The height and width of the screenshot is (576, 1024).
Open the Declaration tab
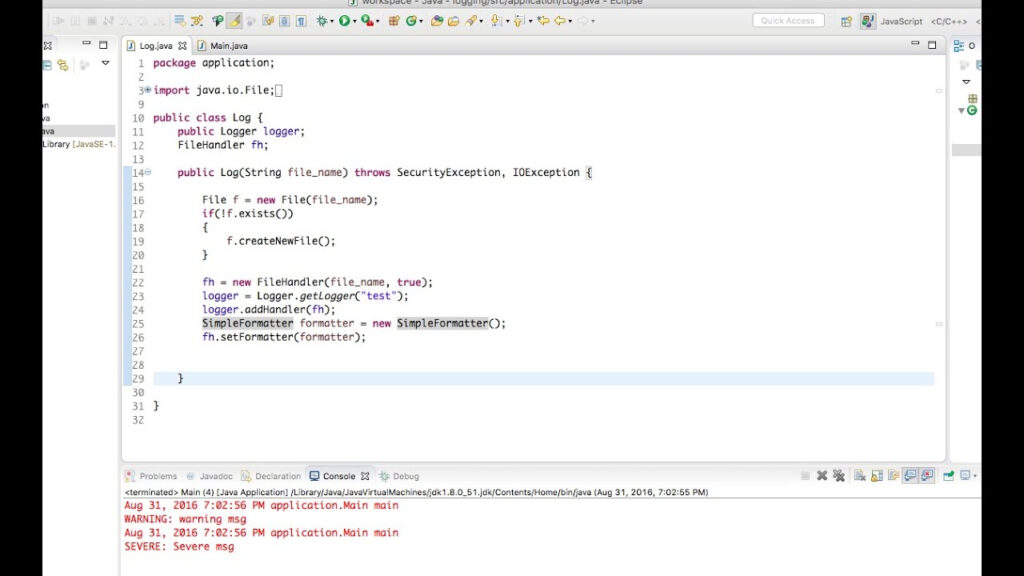(x=271, y=476)
